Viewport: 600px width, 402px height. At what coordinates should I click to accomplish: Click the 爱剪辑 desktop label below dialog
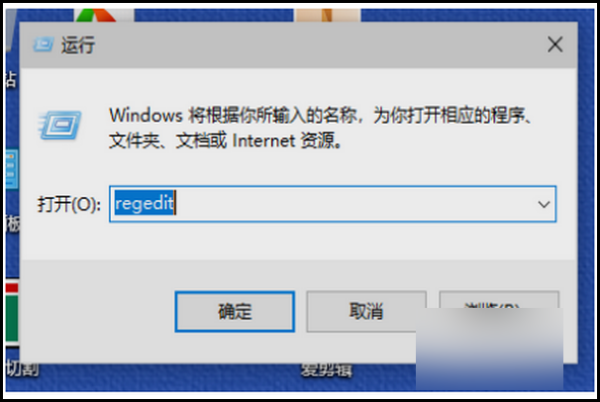click(326, 370)
